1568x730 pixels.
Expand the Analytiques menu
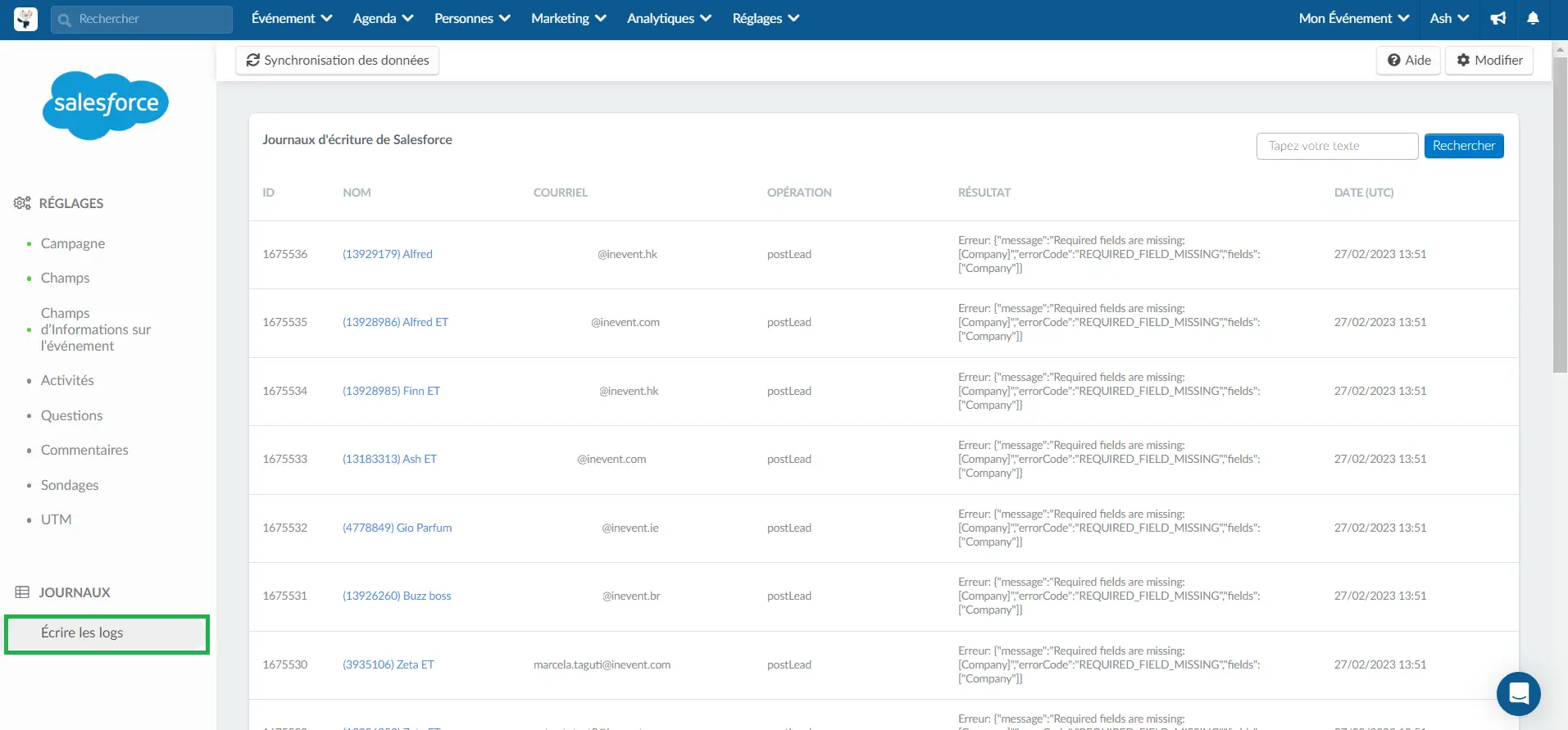[x=669, y=18]
